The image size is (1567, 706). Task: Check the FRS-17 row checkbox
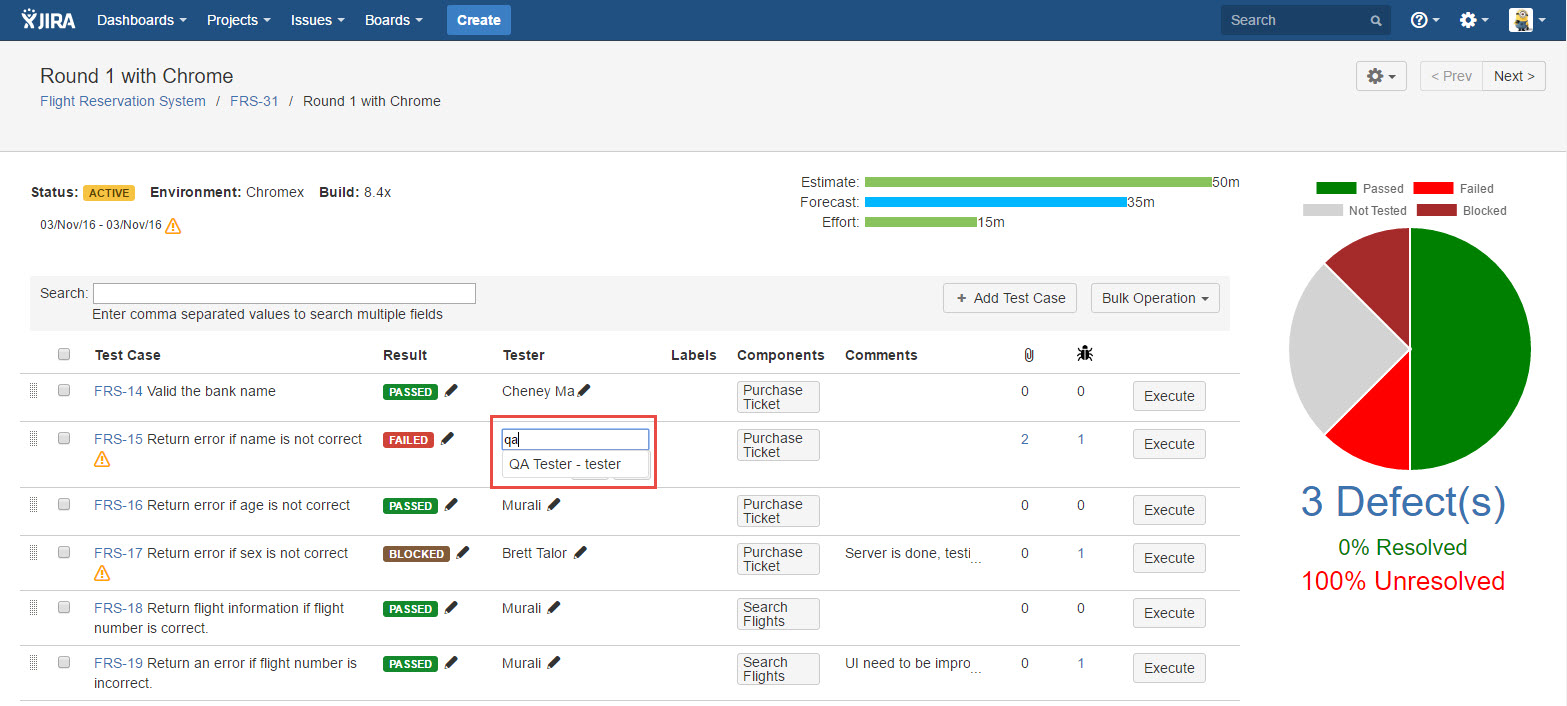64,553
